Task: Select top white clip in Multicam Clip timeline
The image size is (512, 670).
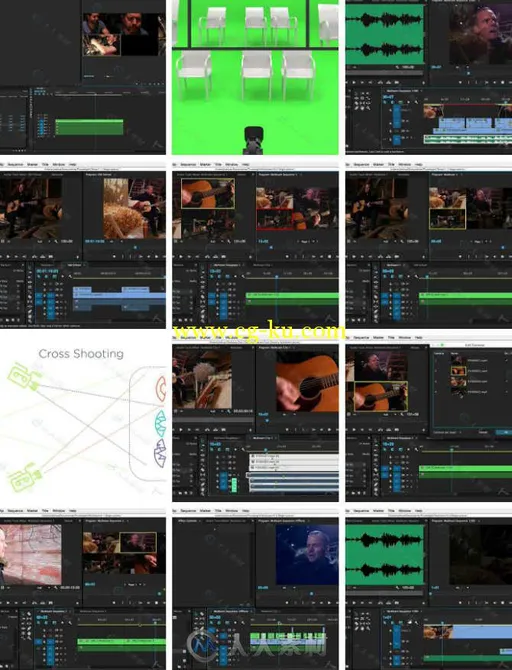Action: 294,456
